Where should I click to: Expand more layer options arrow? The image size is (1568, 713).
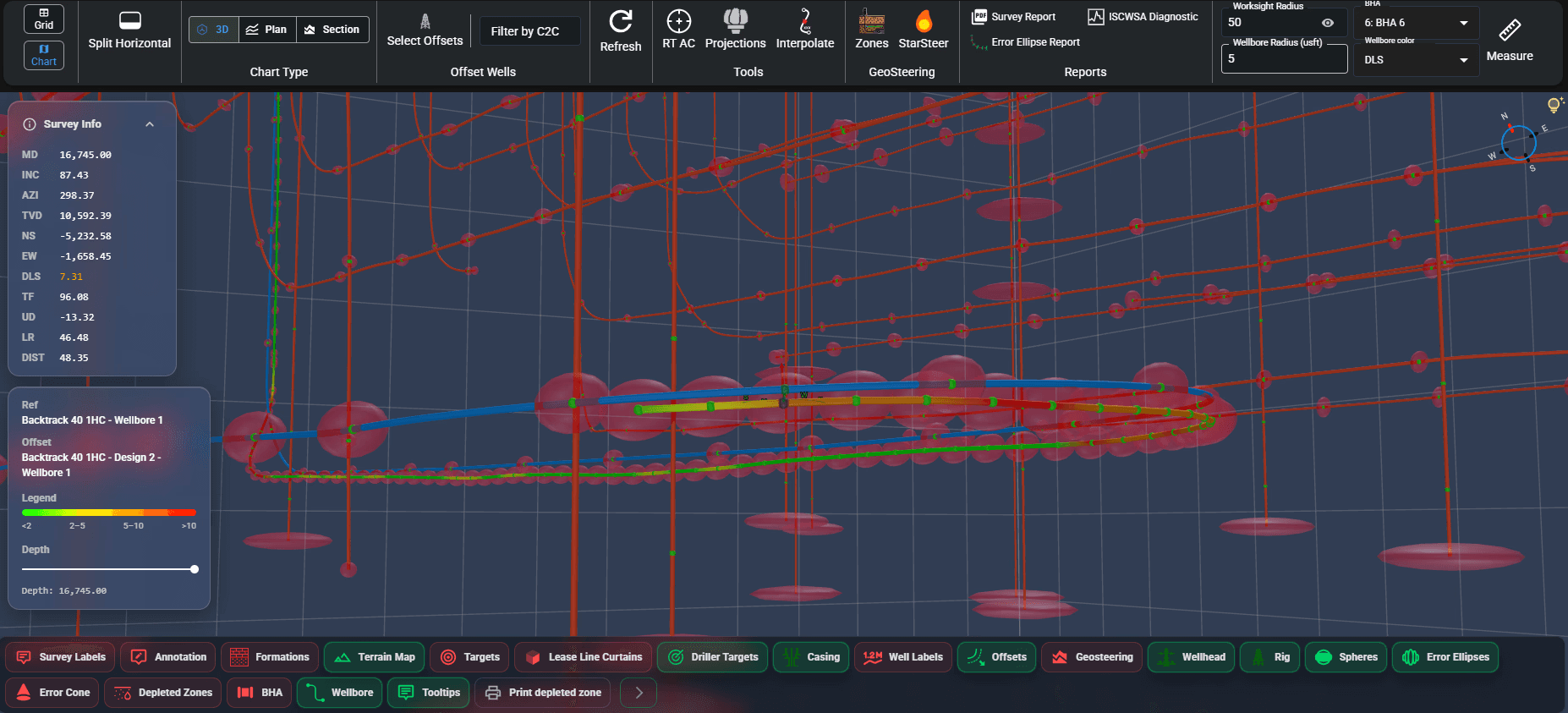tap(639, 693)
